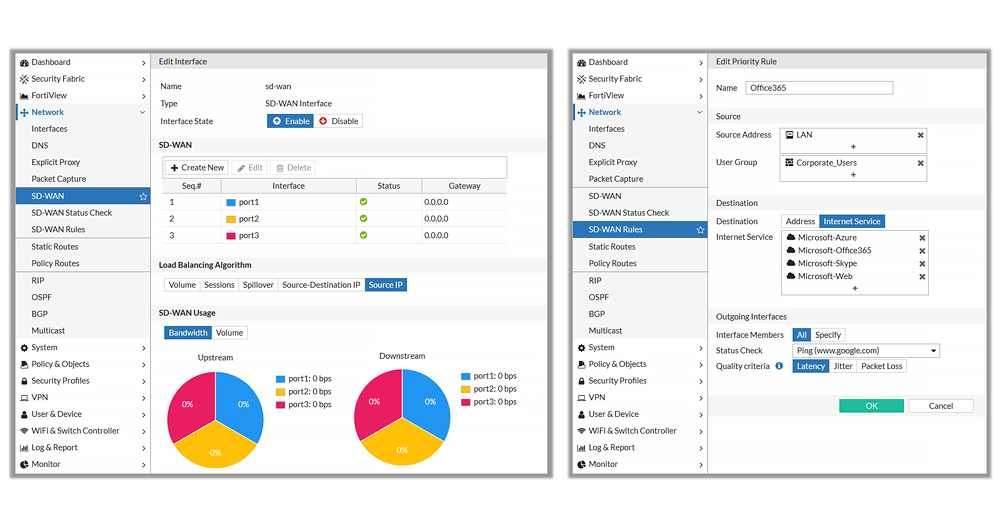Click VPN monitor icon in left panel
Image resolution: width=1000 pixels, height=527 pixels.
[24, 397]
